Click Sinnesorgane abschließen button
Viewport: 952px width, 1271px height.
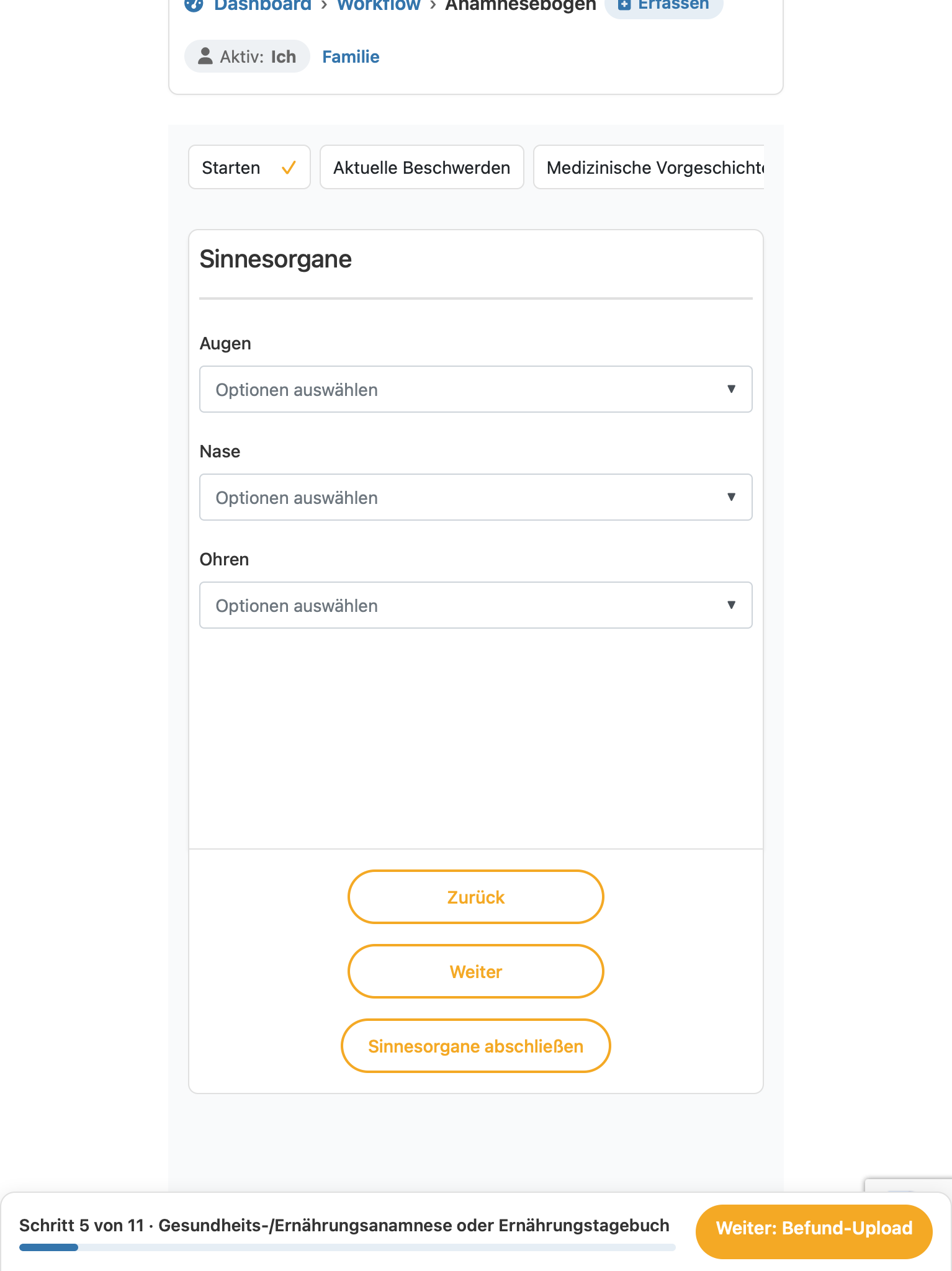point(475,1046)
